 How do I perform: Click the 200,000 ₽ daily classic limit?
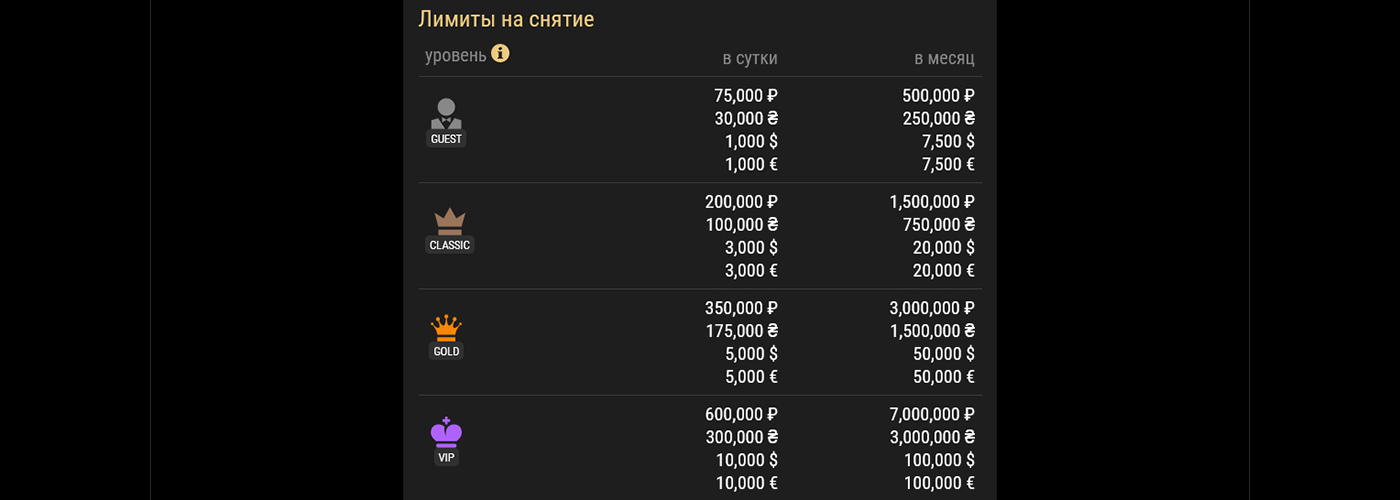(x=740, y=202)
